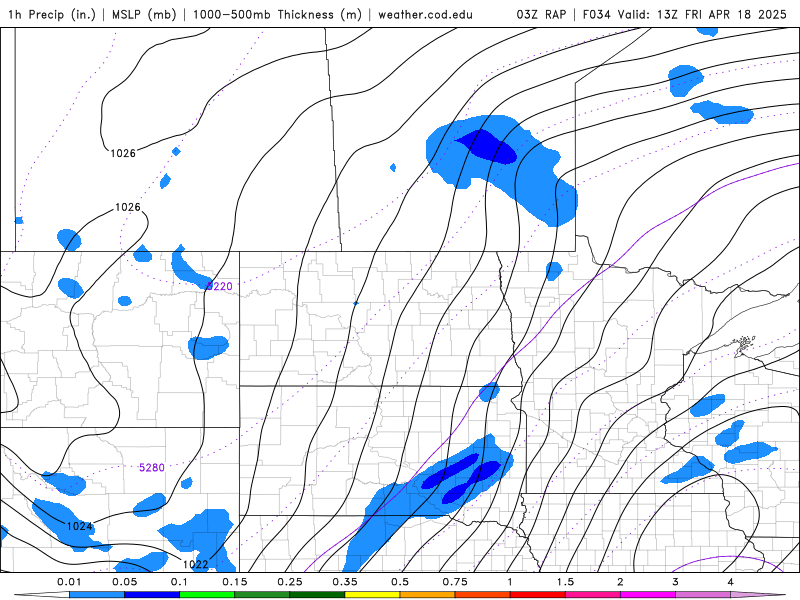This screenshot has height=600, width=800.
Task: Click the orange 0.5 legend color
Action: coord(428,595)
